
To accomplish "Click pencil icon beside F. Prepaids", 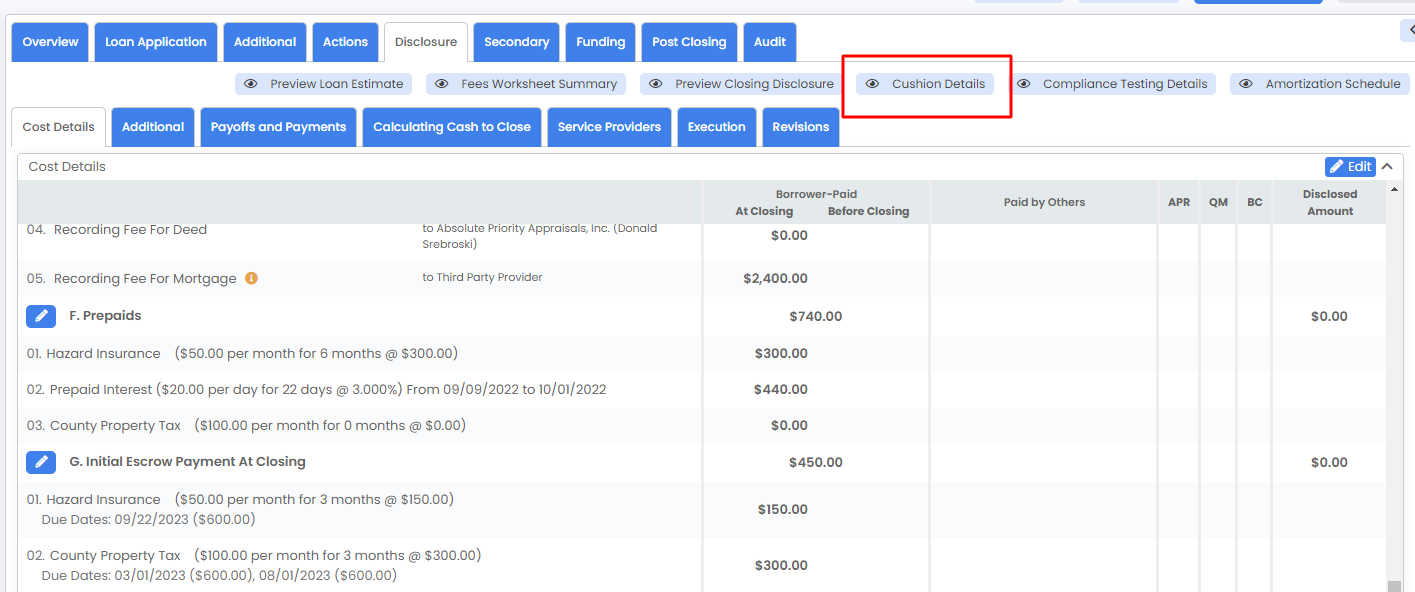I will tap(40, 316).
